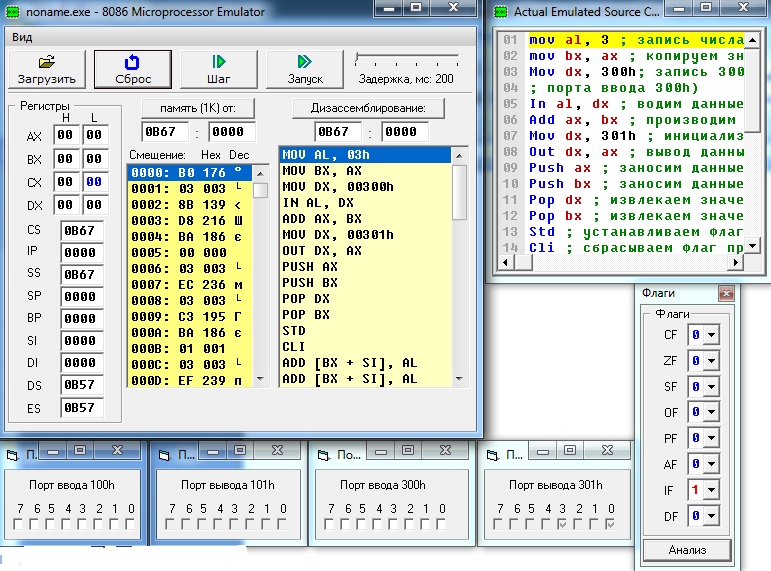Click source window scroll-down arrow
Screen dimensions: 771x571
coord(752,246)
